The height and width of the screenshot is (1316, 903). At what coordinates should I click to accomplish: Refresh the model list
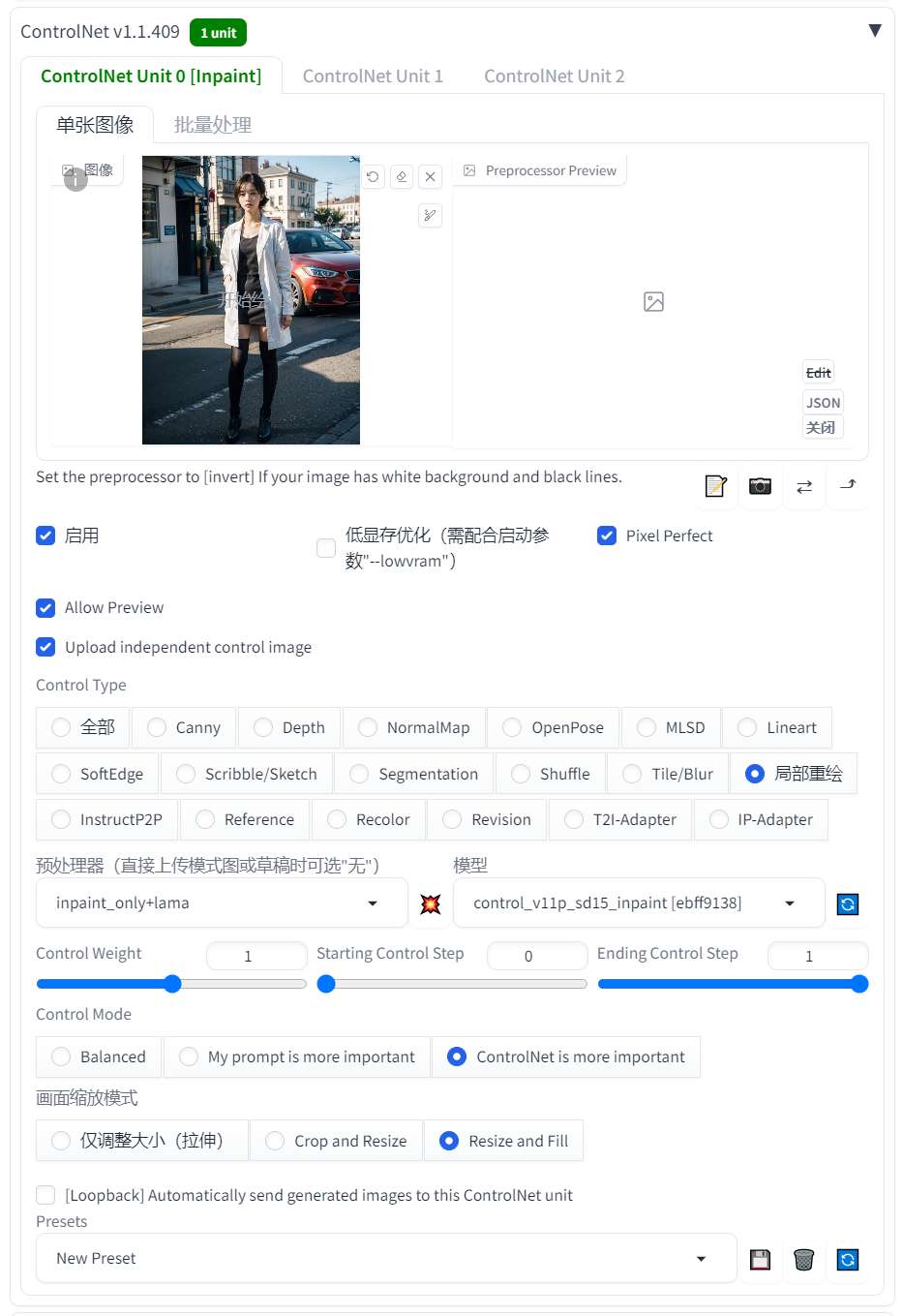click(x=848, y=903)
